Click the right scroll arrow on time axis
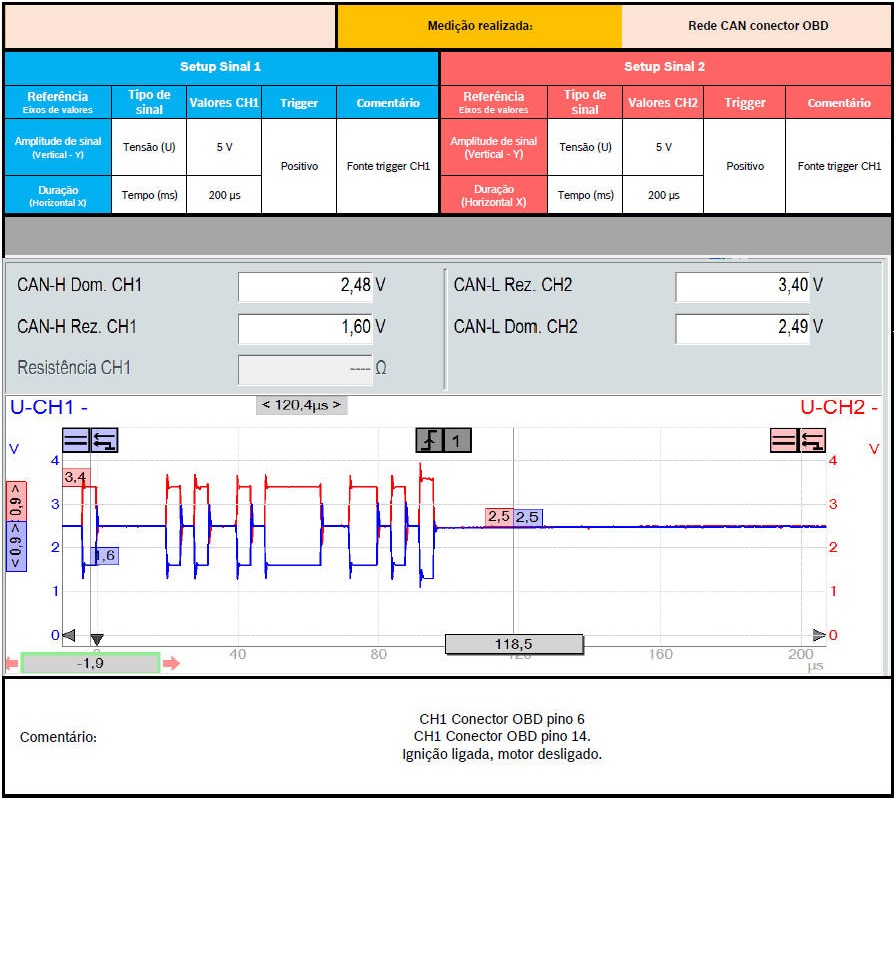The height and width of the screenshot is (953, 896). pos(819,635)
